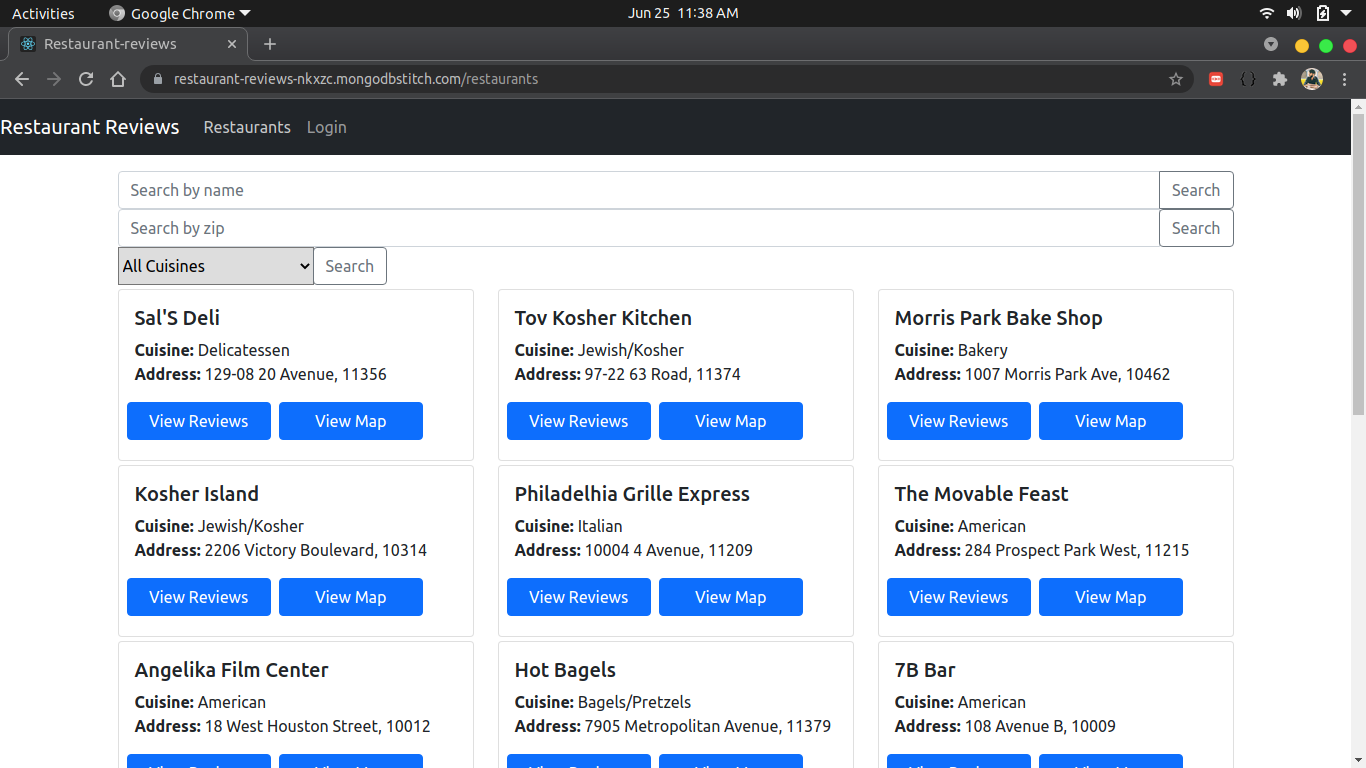The image size is (1366, 768).
Task: Open the curly braces extension icon
Action: [x=1247, y=79]
